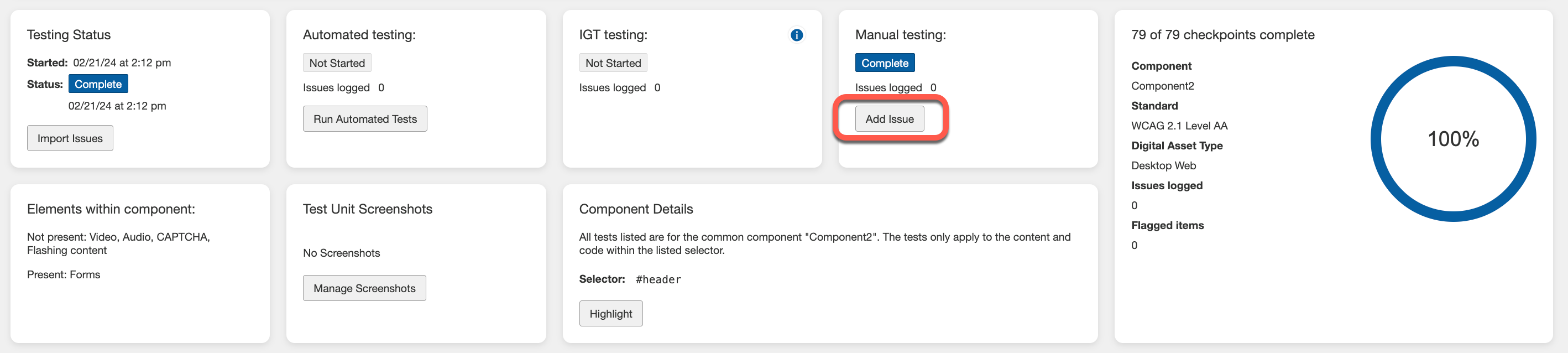The width and height of the screenshot is (1568, 353).
Task: Open Manage Screenshots
Action: 364,288
